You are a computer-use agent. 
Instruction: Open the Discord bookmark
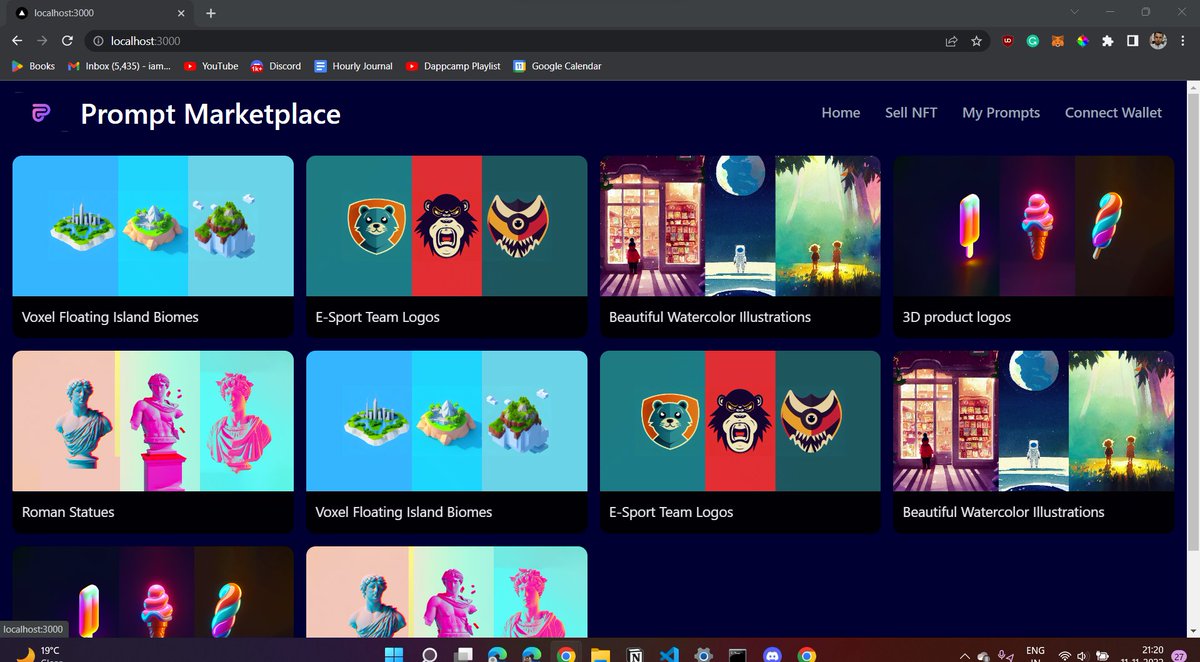point(276,66)
